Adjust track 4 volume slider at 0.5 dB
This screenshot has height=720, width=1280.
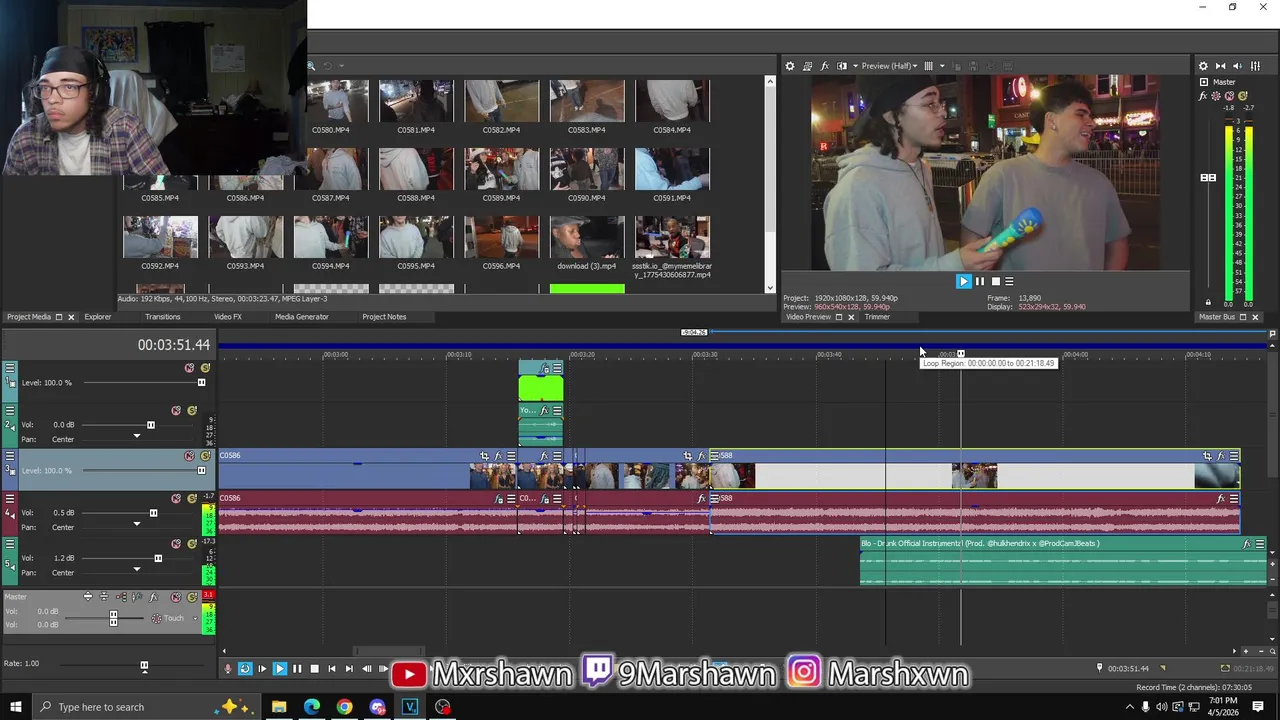[153, 513]
